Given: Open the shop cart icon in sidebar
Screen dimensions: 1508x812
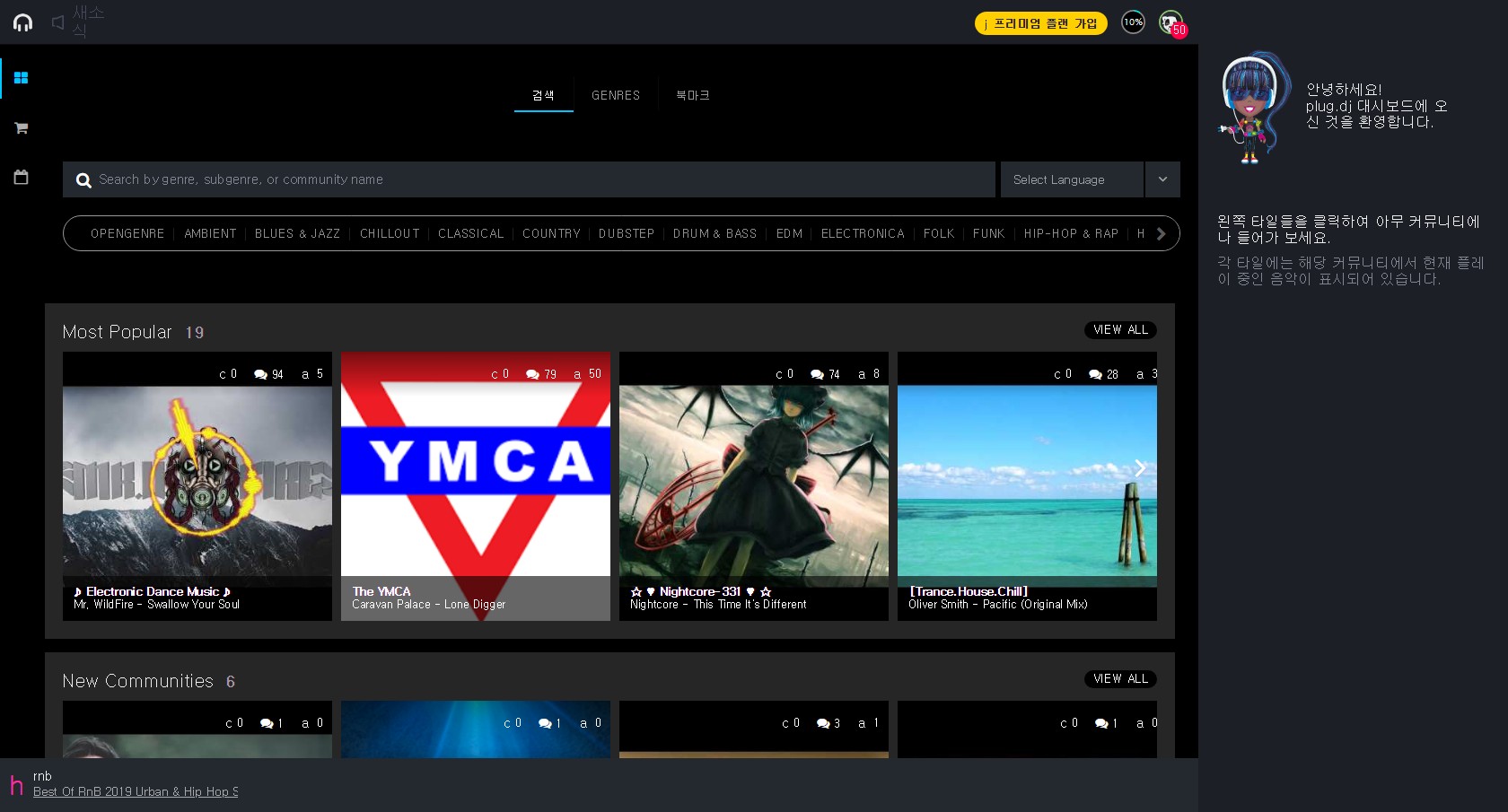Looking at the screenshot, I should (x=22, y=128).
